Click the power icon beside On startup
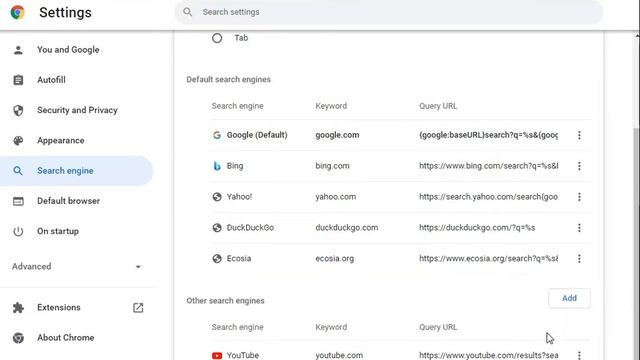 click(18, 231)
